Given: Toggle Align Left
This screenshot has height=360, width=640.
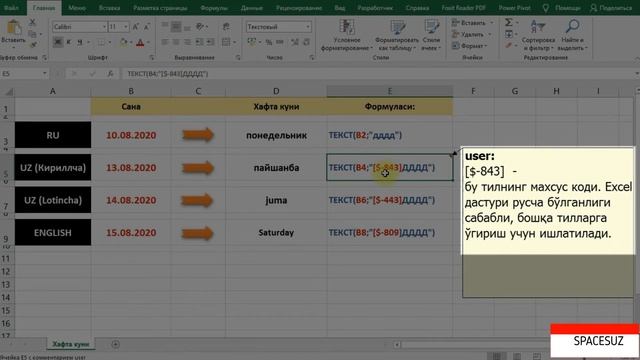Looking at the screenshot, I should point(165,42).
